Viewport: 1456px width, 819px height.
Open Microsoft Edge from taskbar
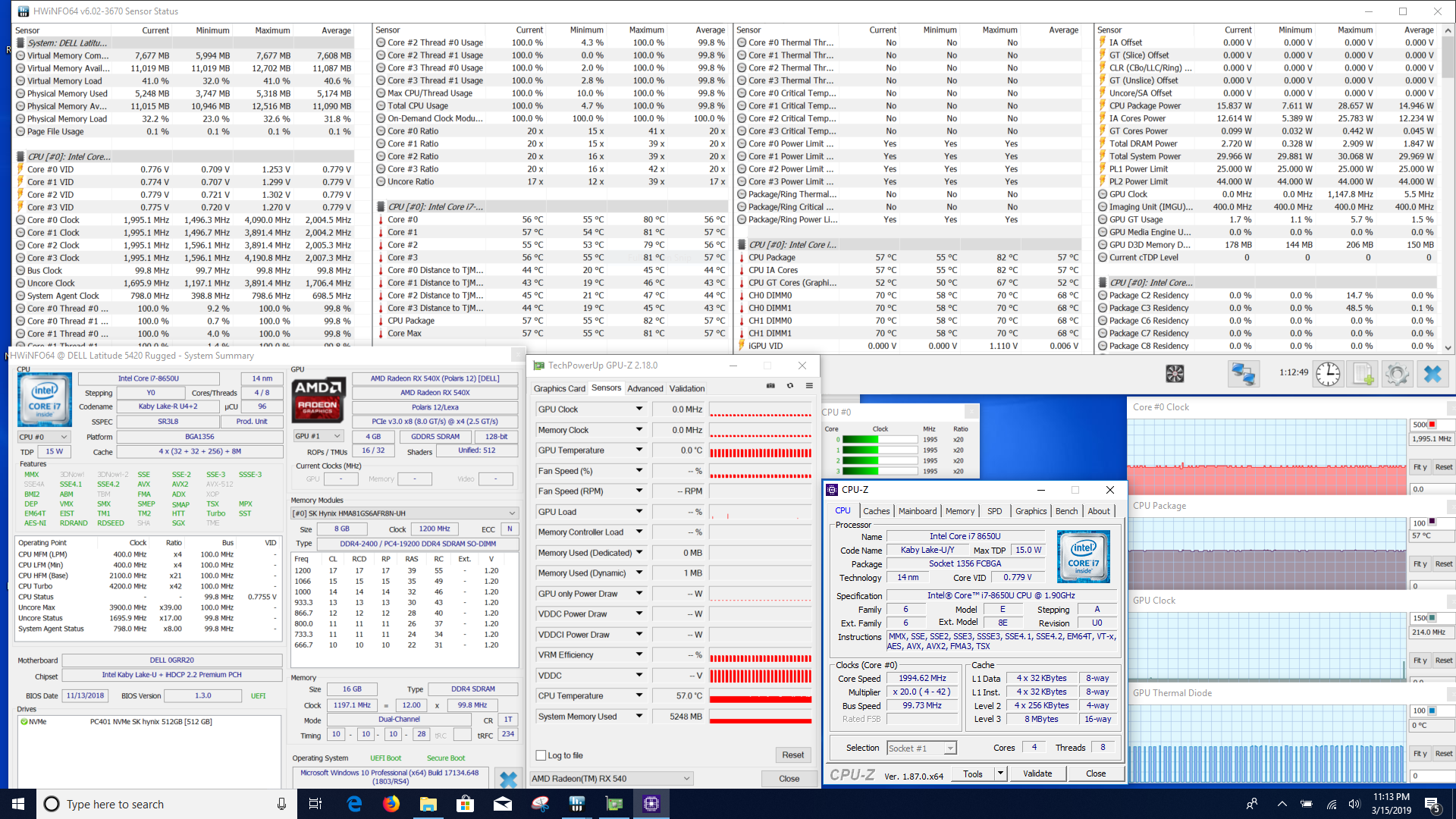354,804
